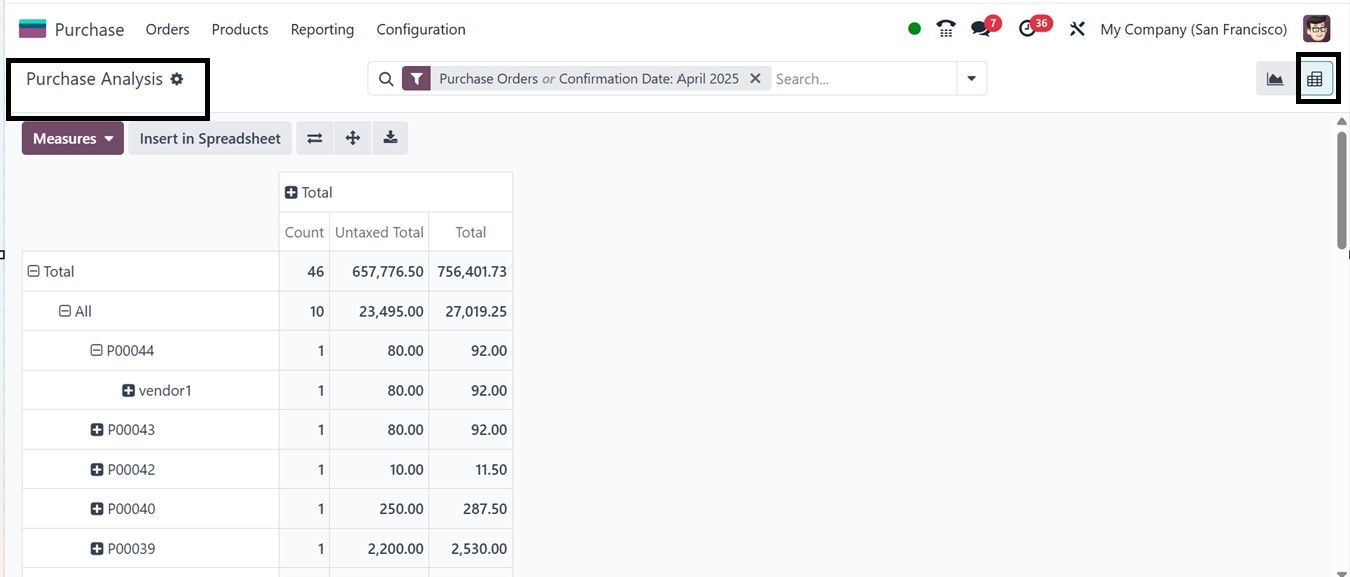Expand the P00043 row

point(96,429)
